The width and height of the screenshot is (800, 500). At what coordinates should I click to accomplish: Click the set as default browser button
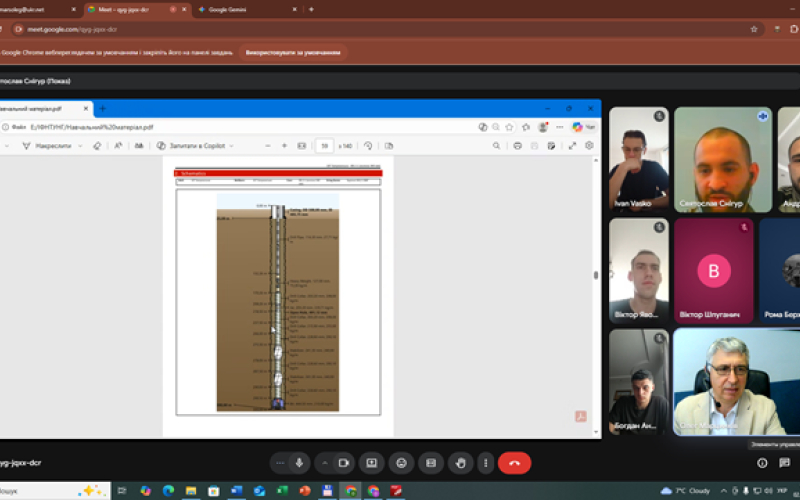pos(296,52)
